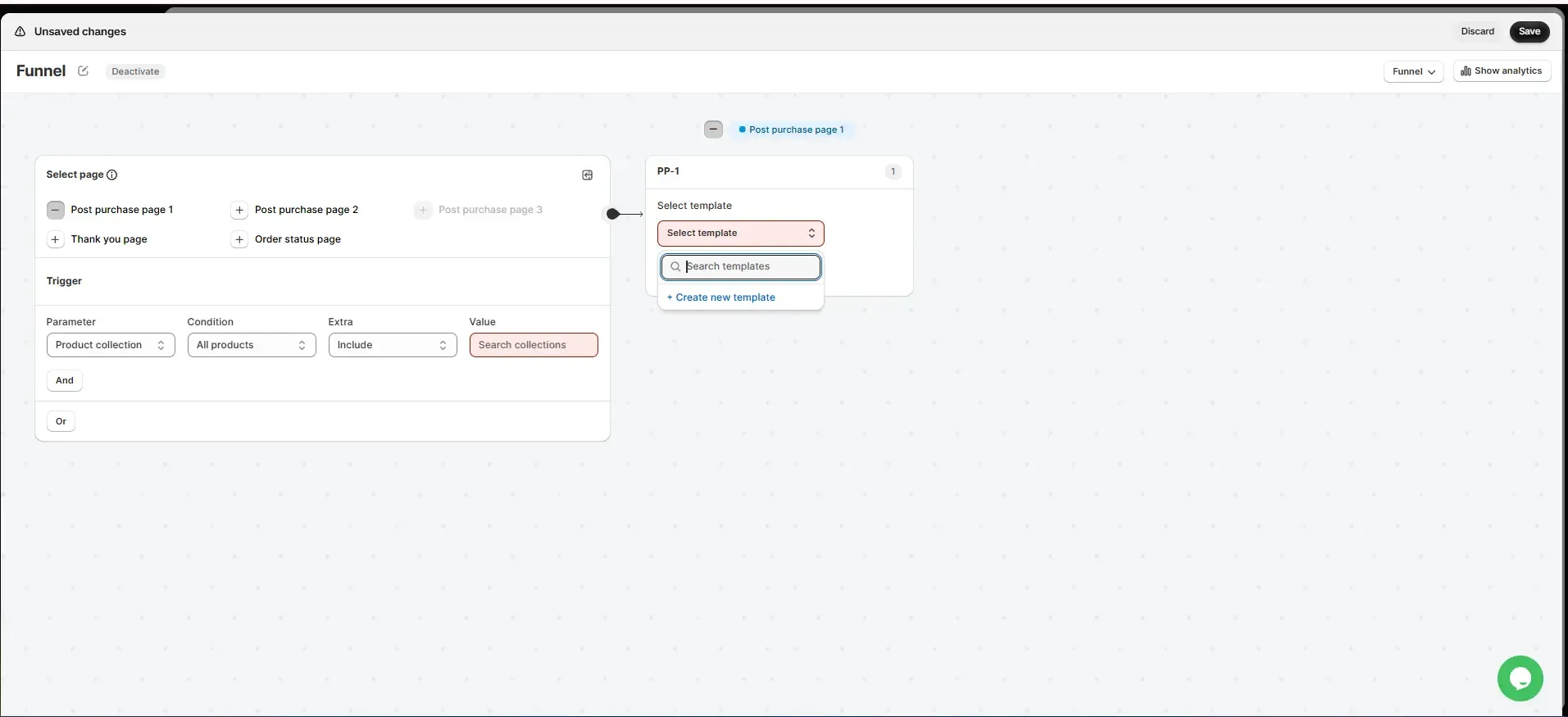Open the All products condition dropdown
Screen dimensions: 1568x717
252,345
